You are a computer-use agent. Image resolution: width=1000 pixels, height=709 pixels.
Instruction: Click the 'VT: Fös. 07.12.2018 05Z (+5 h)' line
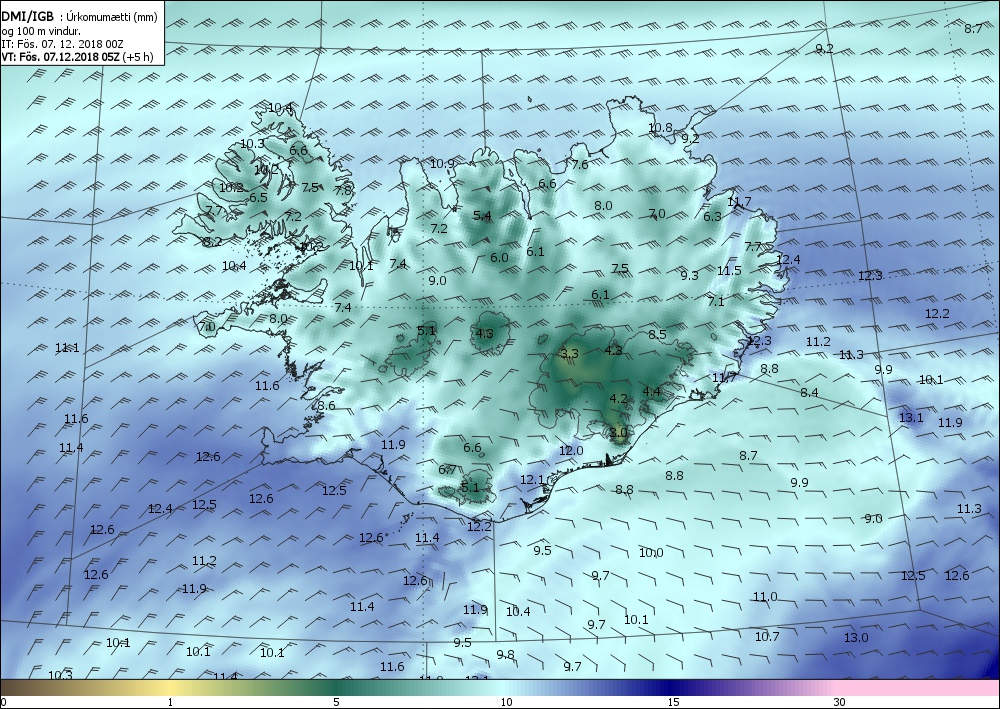coord(77,57)
